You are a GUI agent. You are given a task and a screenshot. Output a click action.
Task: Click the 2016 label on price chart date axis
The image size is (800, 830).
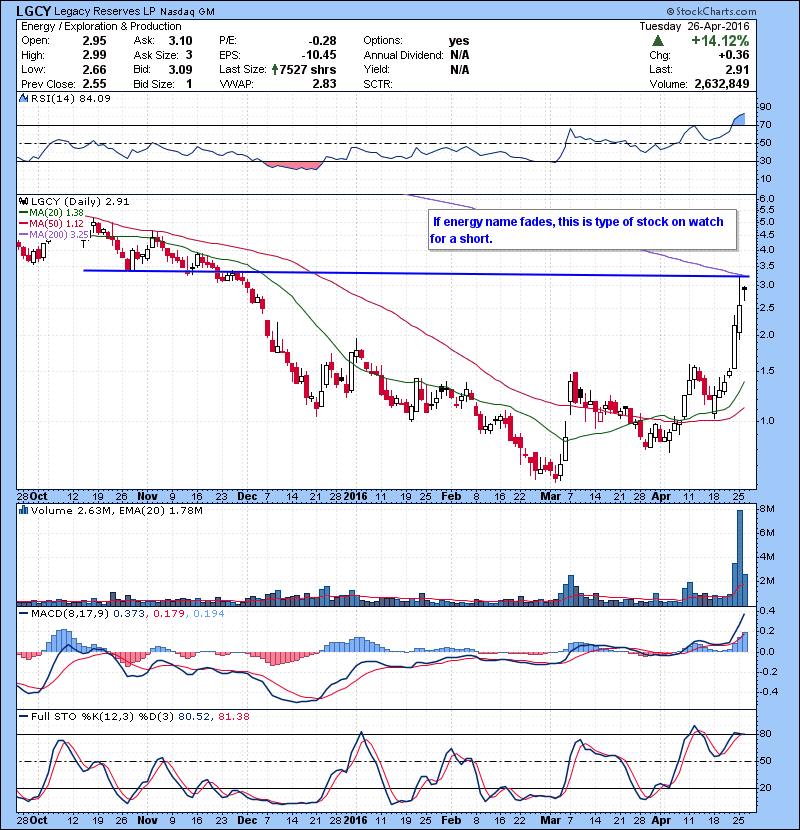[355, 497]
